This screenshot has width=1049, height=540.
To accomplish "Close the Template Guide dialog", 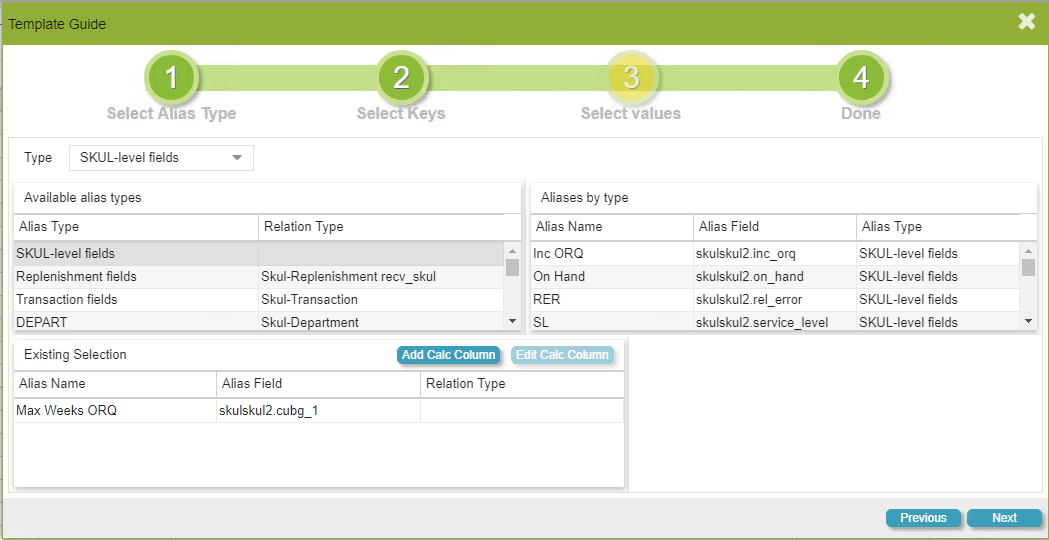I will [x=1026, y=22].
